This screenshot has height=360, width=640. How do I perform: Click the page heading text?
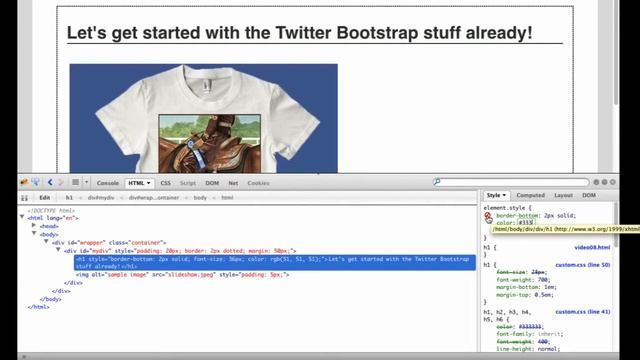point(299,33)
